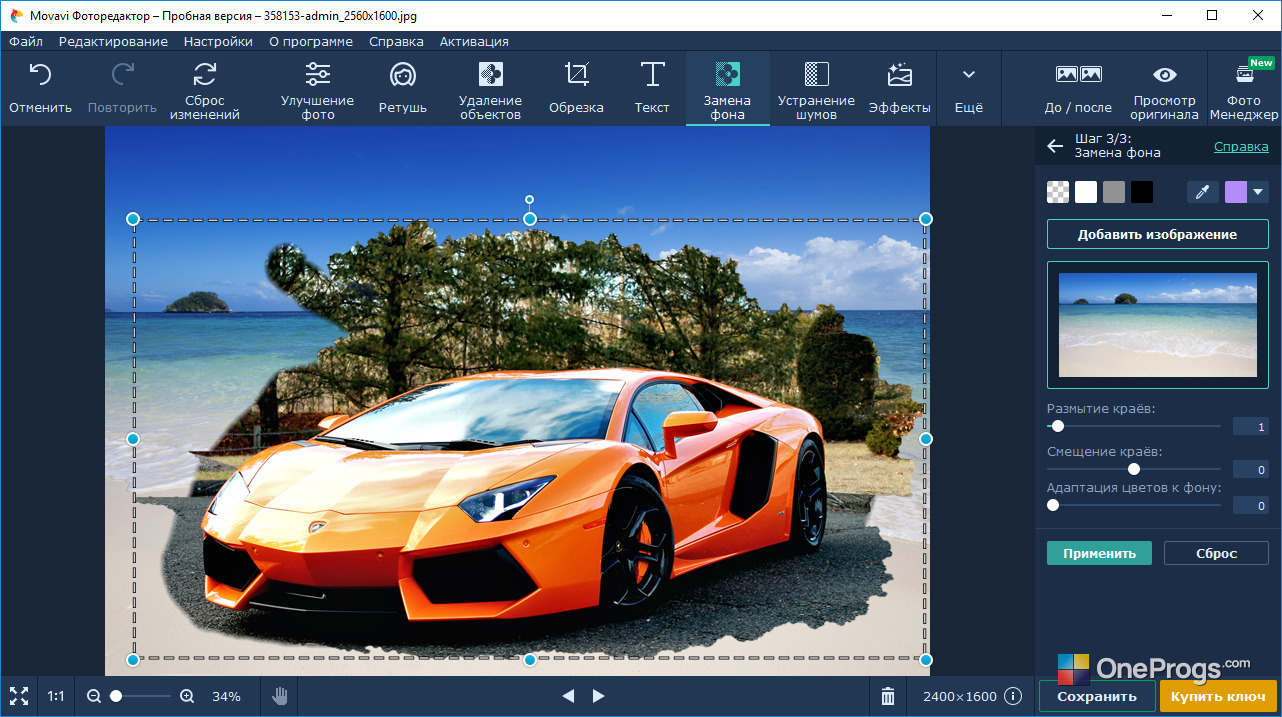
Task: Click the Адаптация цветов value field
Action: click(1250, 506)
